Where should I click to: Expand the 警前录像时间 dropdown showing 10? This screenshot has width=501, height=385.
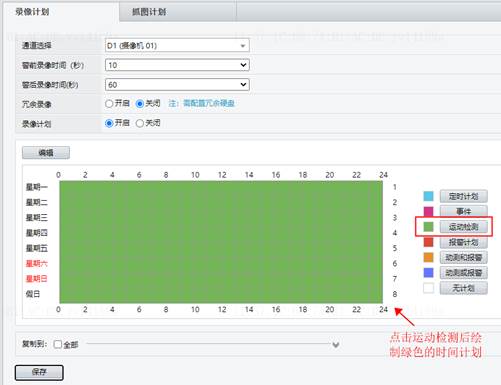pos(177,65)
